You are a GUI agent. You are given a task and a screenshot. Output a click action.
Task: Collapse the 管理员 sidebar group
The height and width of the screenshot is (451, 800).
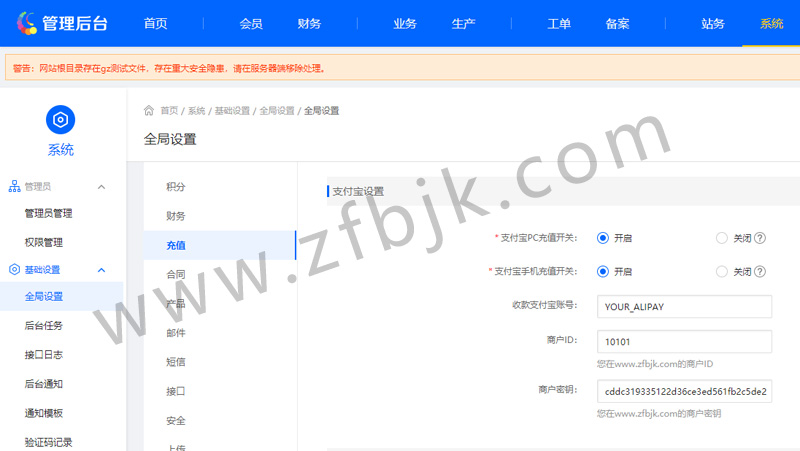point(102,187)
